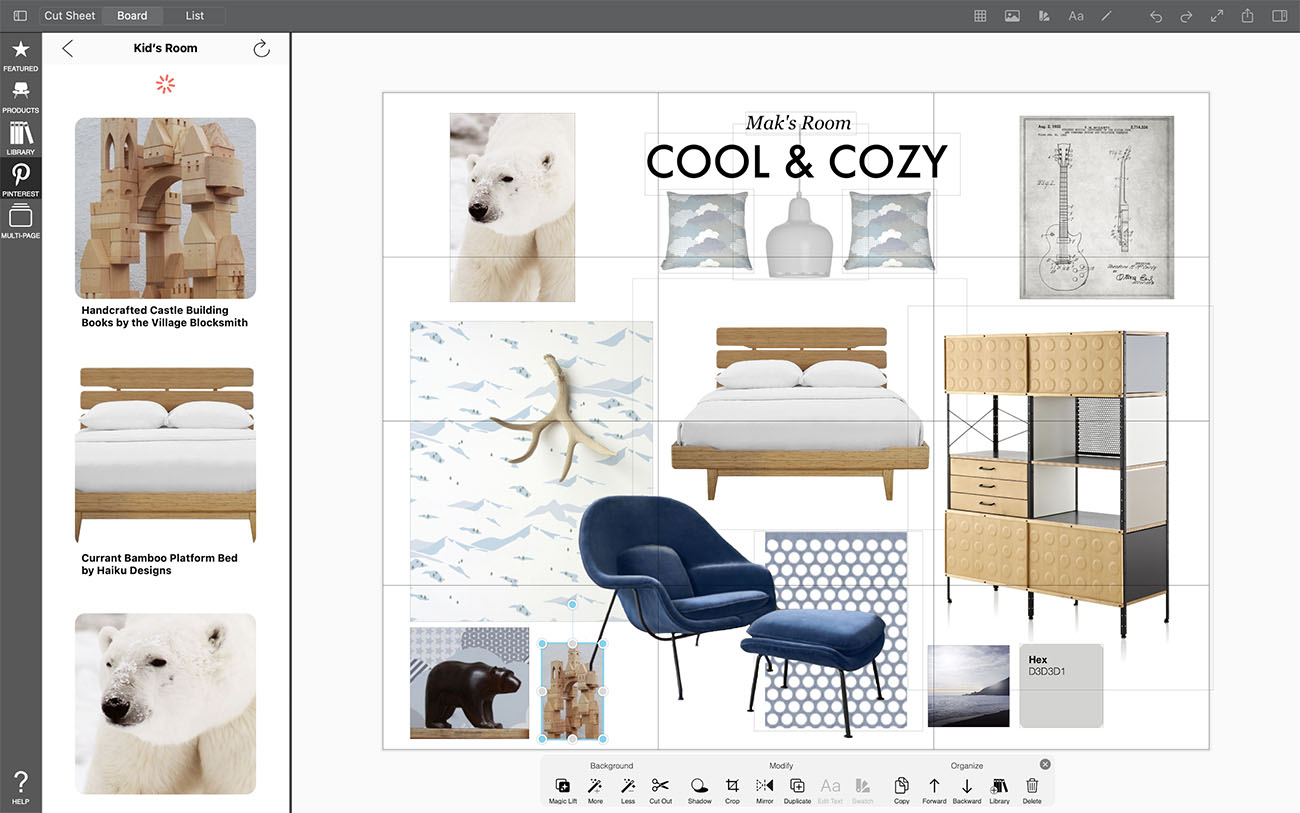This screenshot has height=813, width=1300.
Task: Toggle the grid overlay icon
Action: coord(980,16)
